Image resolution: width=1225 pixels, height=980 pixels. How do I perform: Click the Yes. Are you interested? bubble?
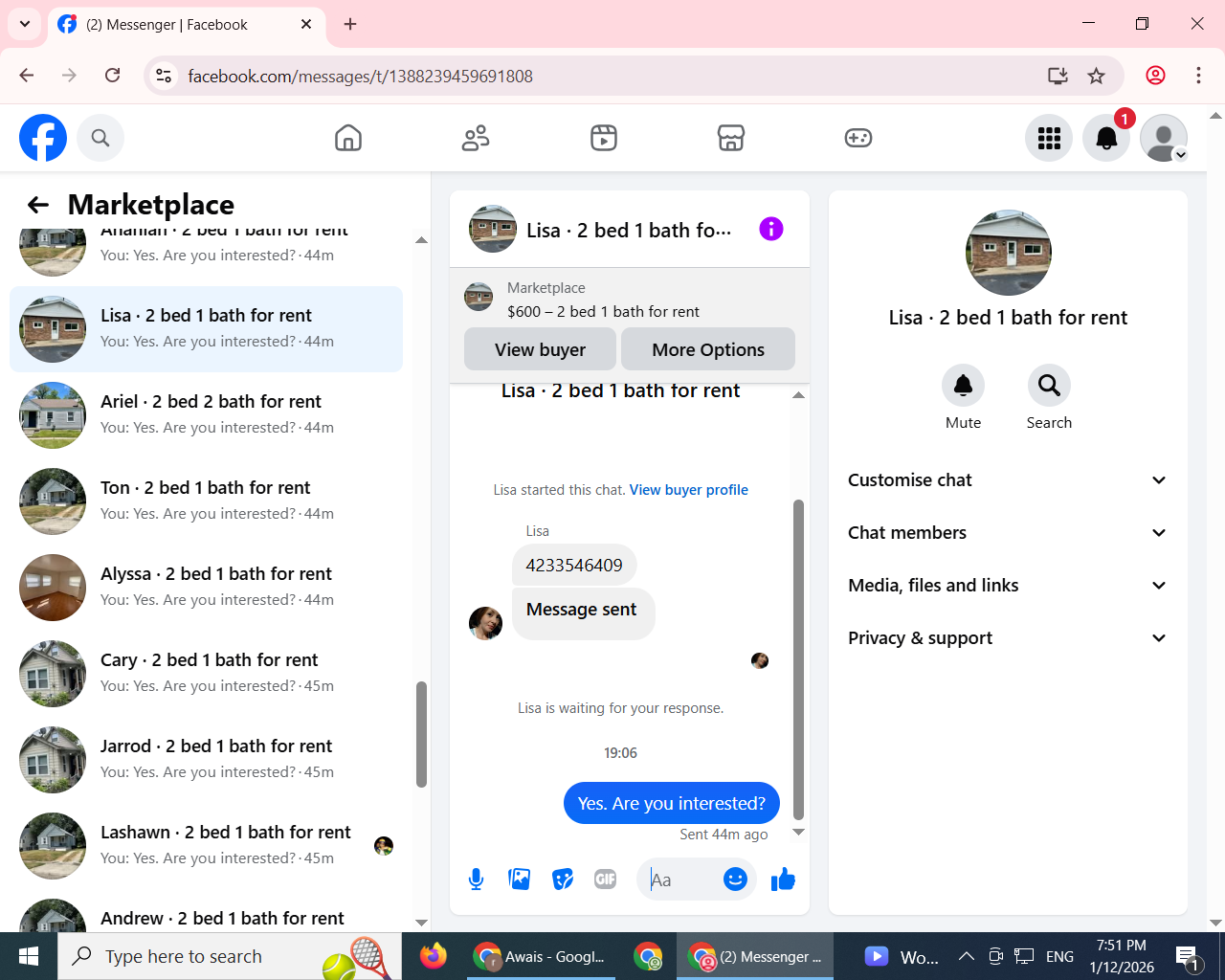point(672,804)
